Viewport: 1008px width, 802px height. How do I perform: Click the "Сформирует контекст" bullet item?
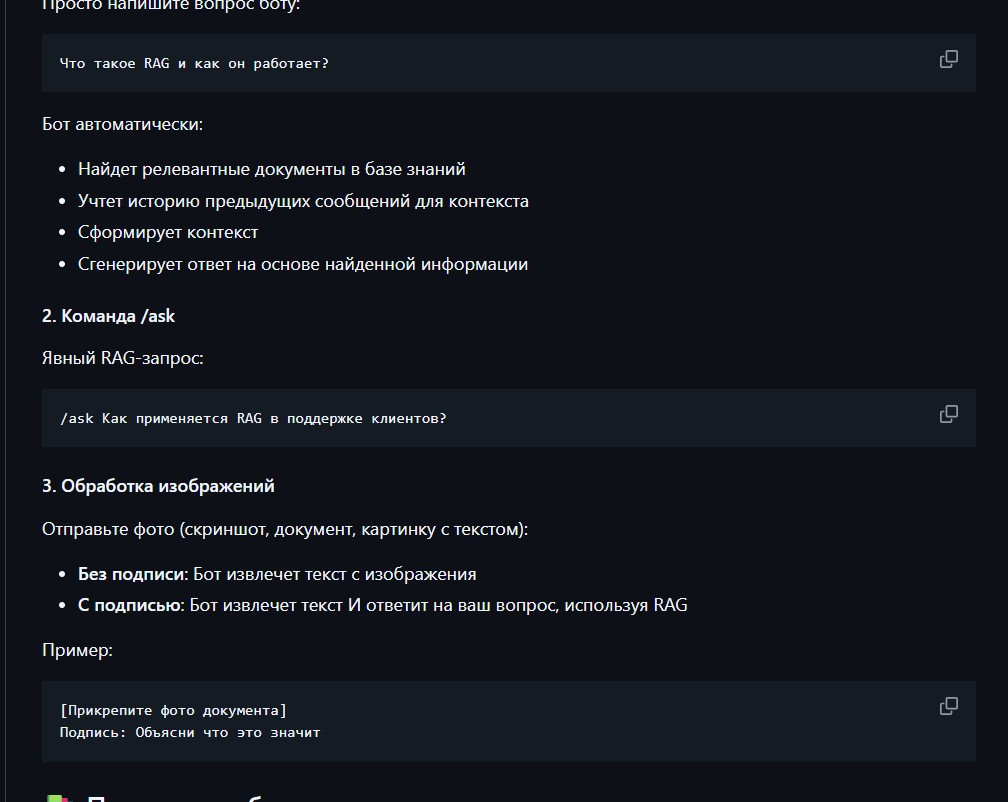pos(168,232)
